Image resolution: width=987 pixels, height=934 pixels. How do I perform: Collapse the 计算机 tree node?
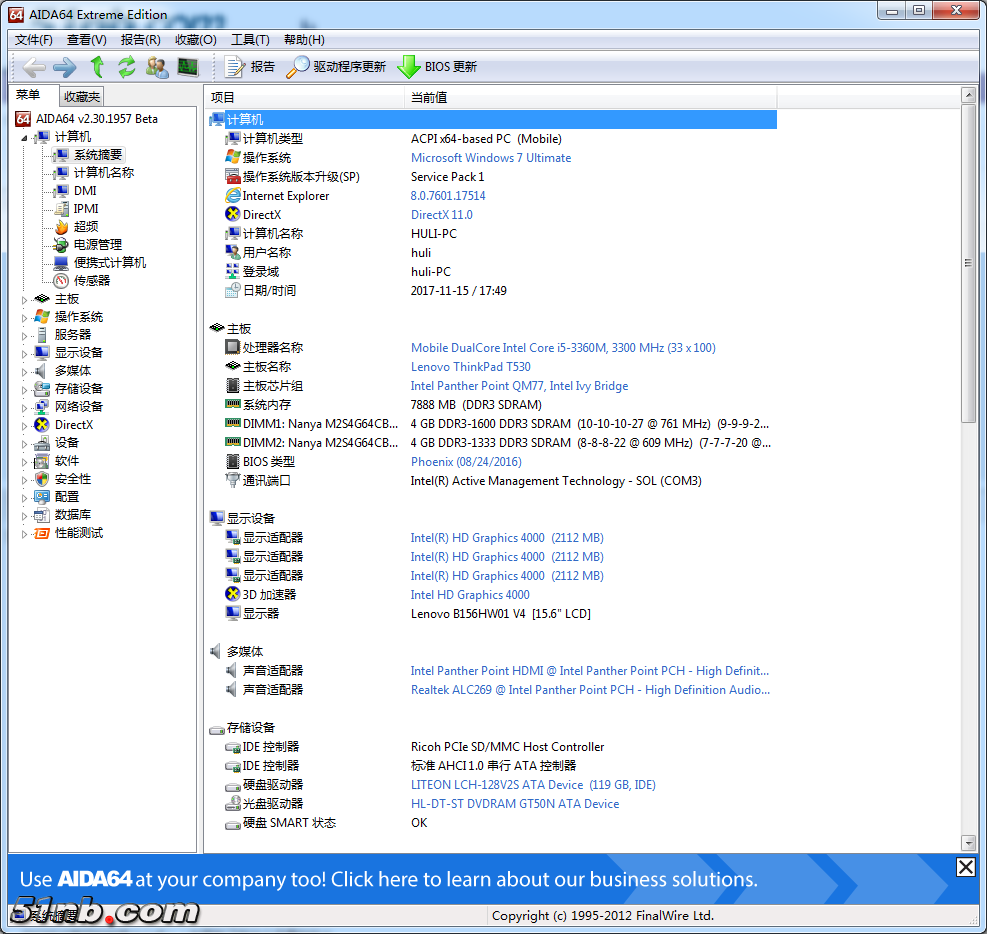25,137
